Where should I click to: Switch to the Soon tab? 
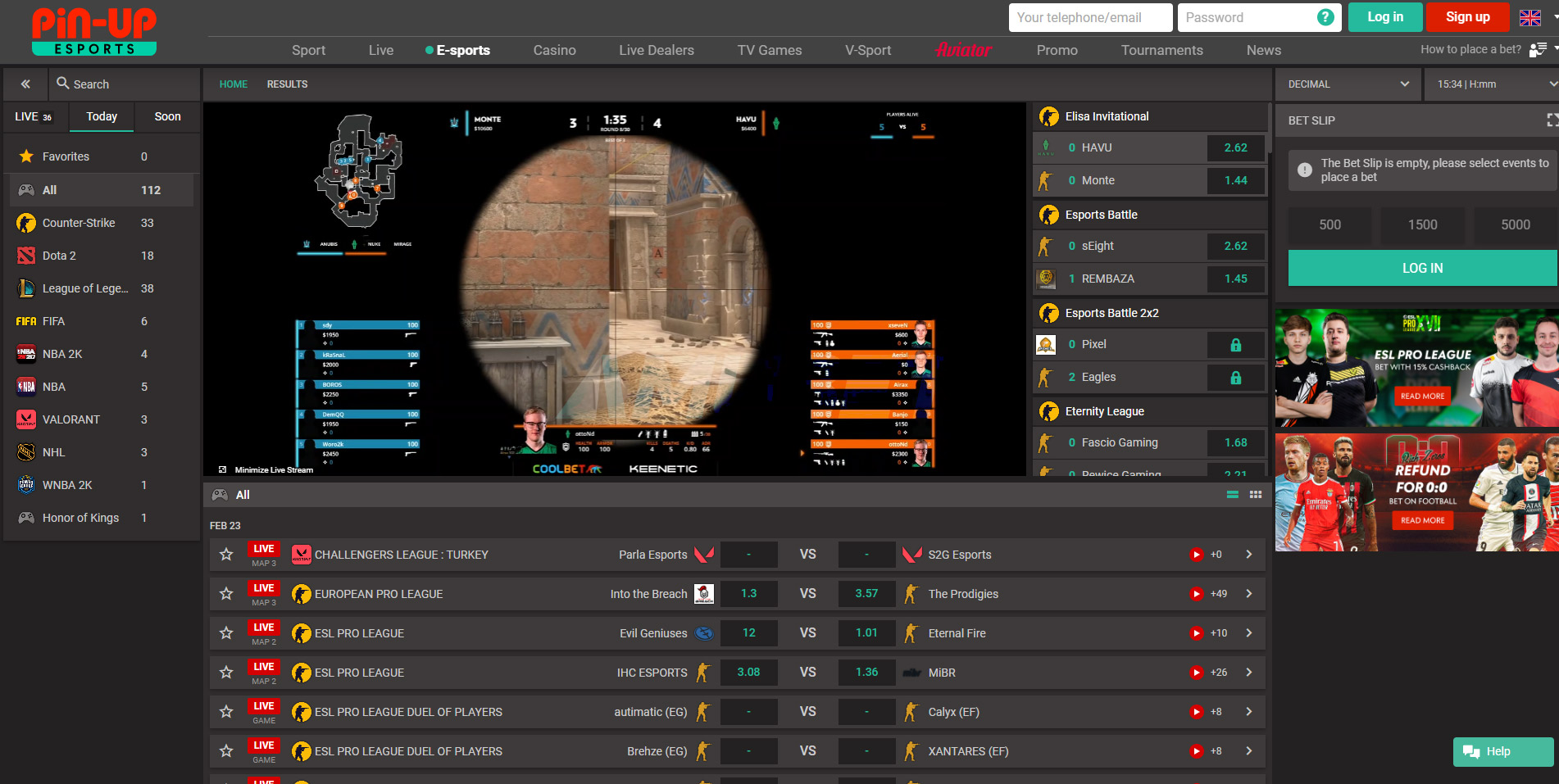[167, 116]
